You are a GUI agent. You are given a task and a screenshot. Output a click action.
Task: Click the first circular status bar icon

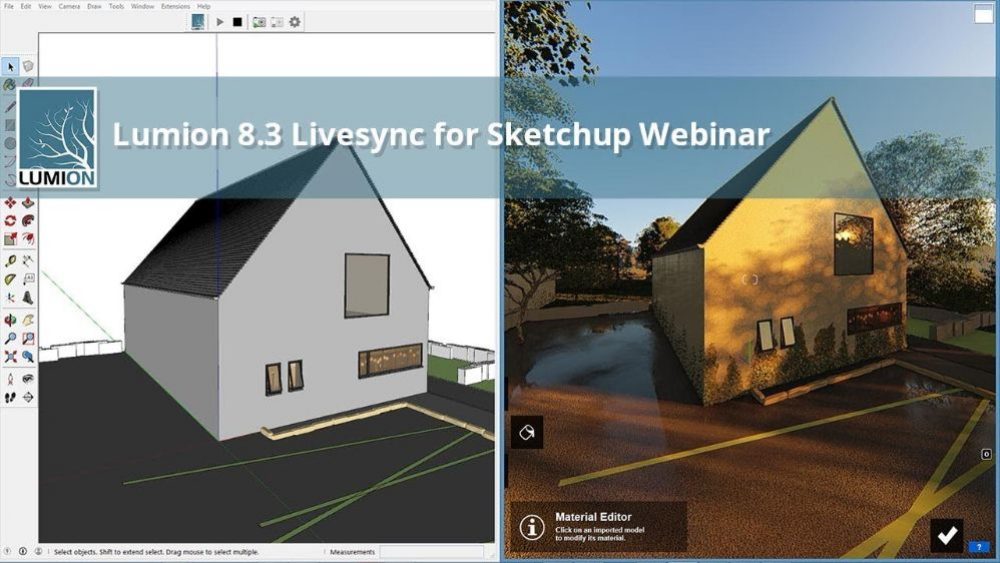pos(8,552)
